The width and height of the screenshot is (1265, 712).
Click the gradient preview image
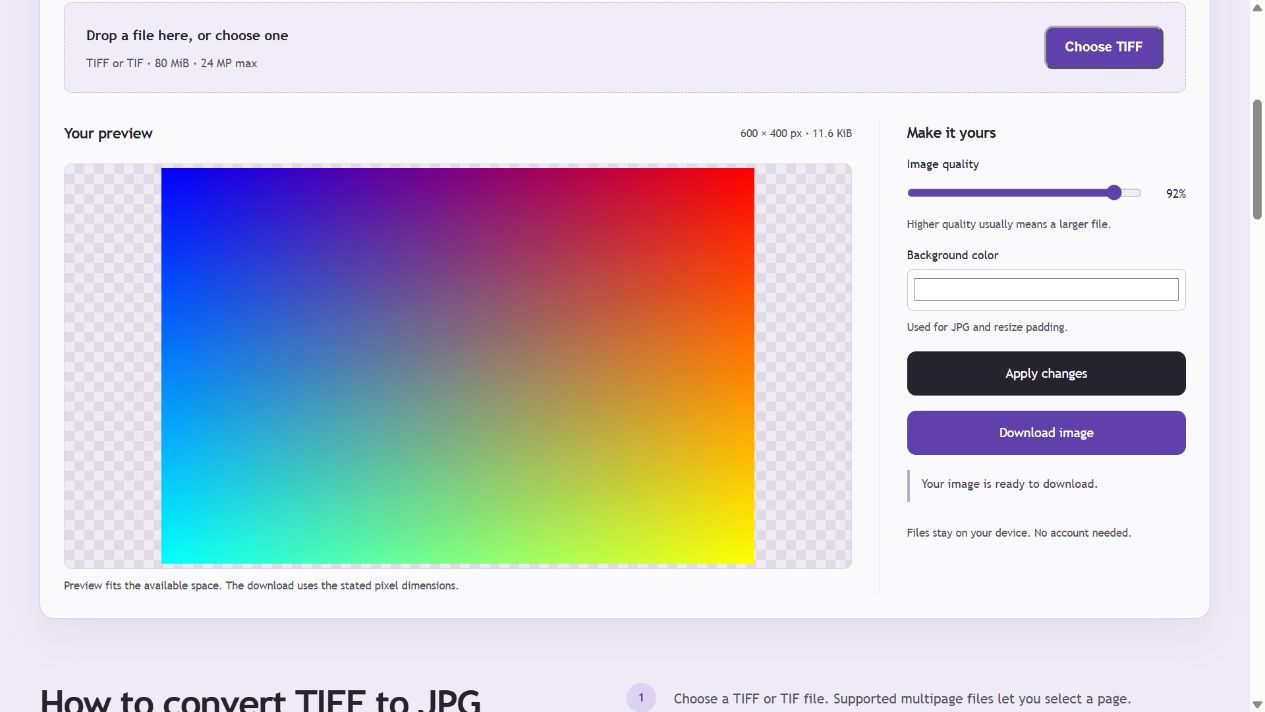click(x=458, y=366)
